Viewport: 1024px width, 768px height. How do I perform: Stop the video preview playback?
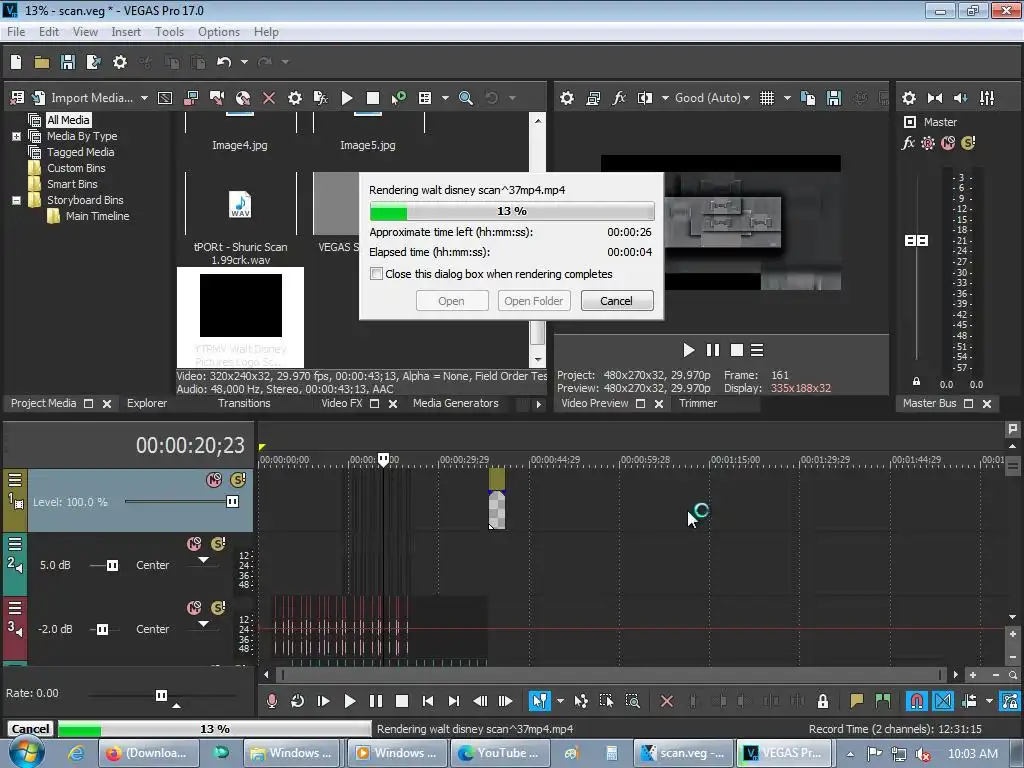(x=737, y=350)
